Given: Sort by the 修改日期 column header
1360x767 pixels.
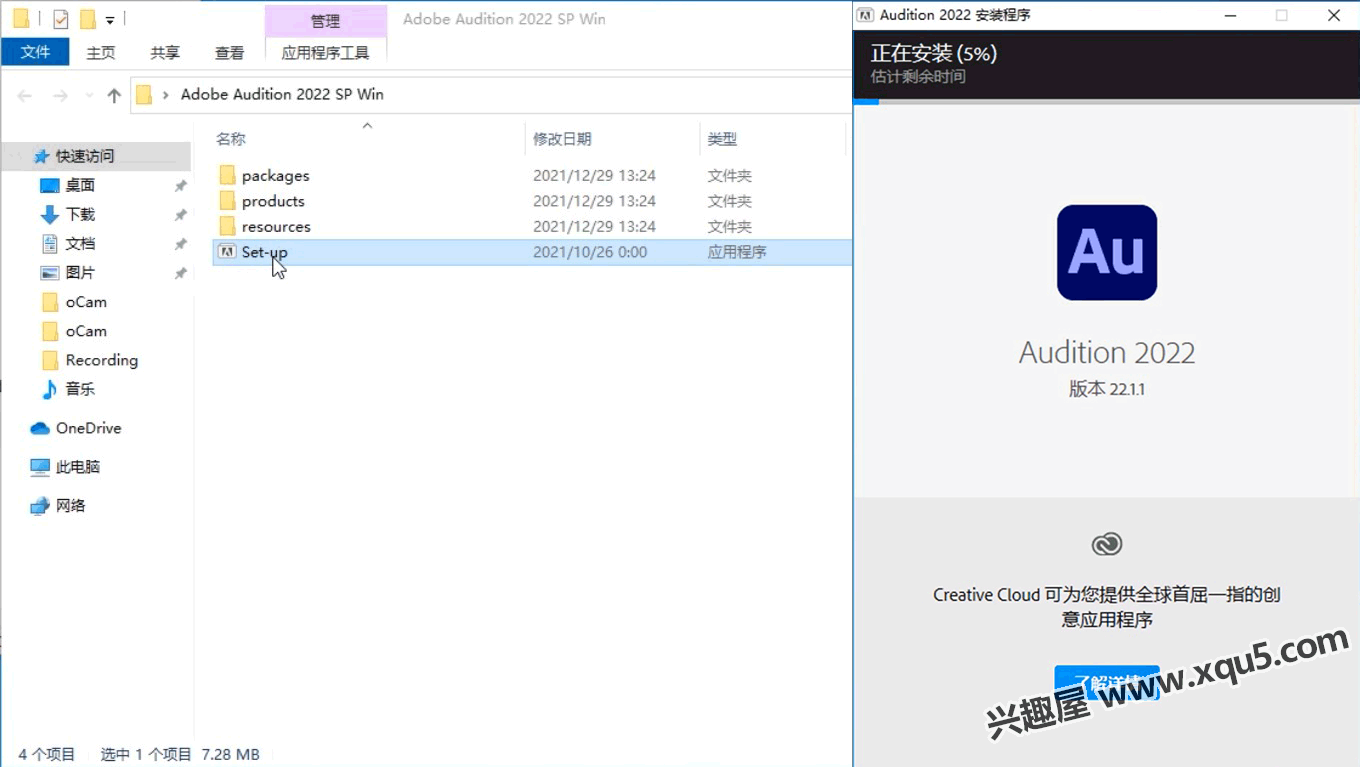Looking at the screenshot, I should 562,139.
